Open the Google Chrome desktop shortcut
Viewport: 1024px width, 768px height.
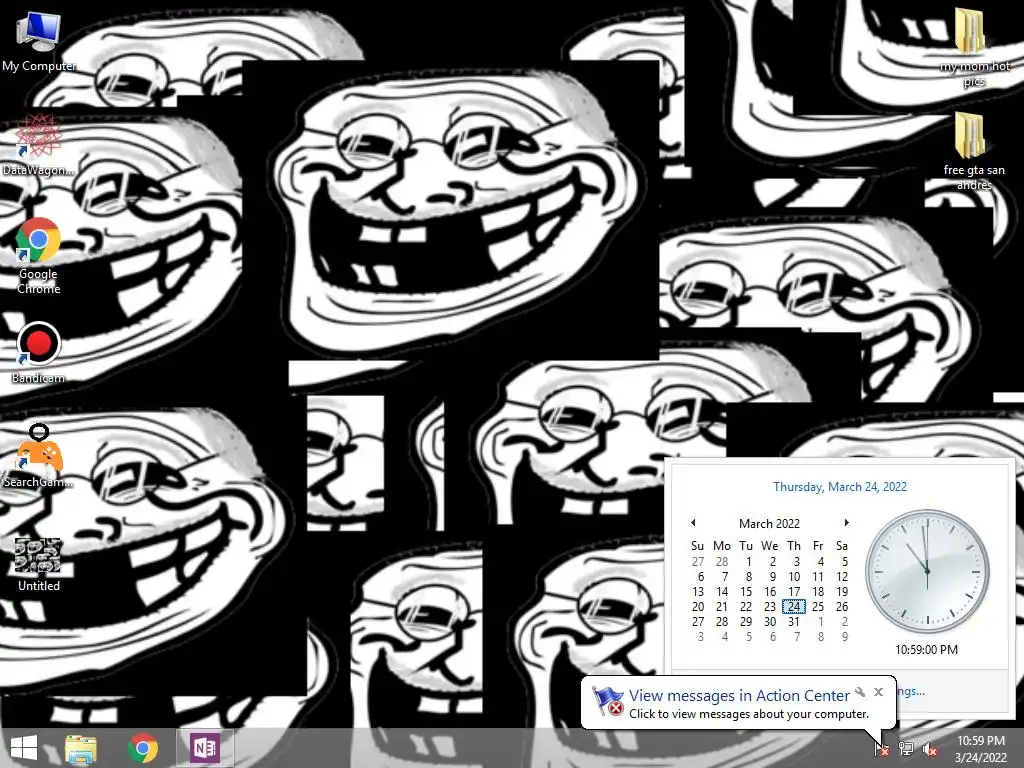[x=39, y=256]
